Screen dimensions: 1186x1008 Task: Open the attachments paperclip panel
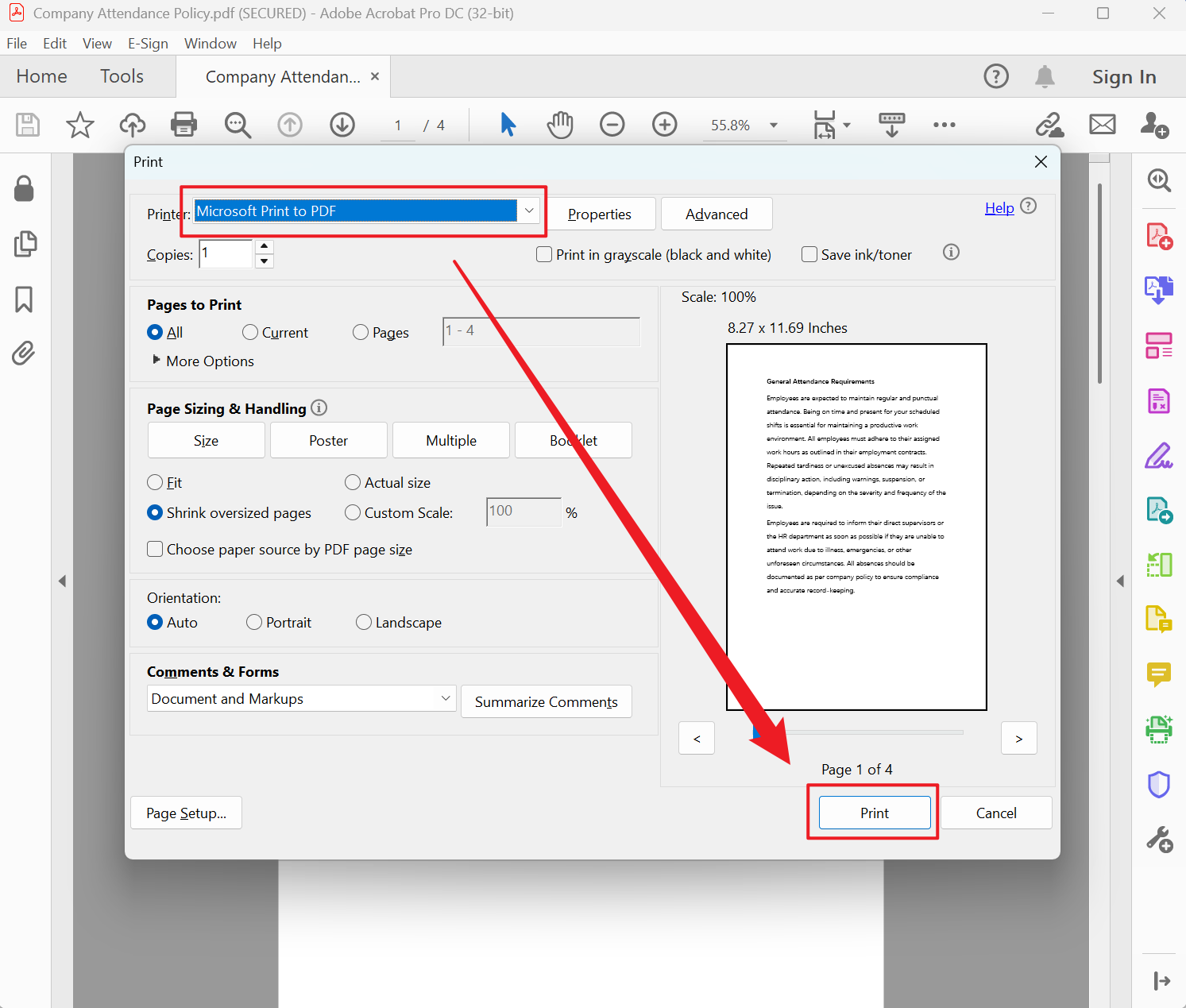click(x=24, y=353)
